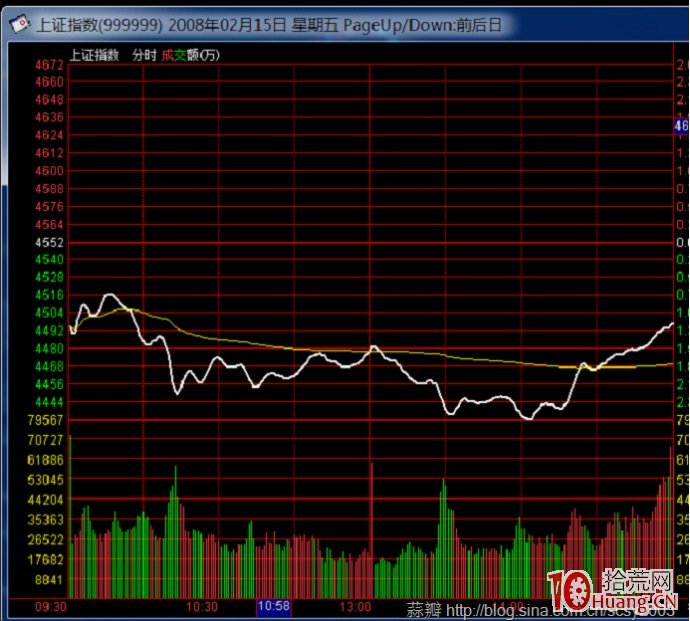Screen dimensions: 690x621
Task: Click the blue highlighted value on the right axis
Action: [681, 126]
